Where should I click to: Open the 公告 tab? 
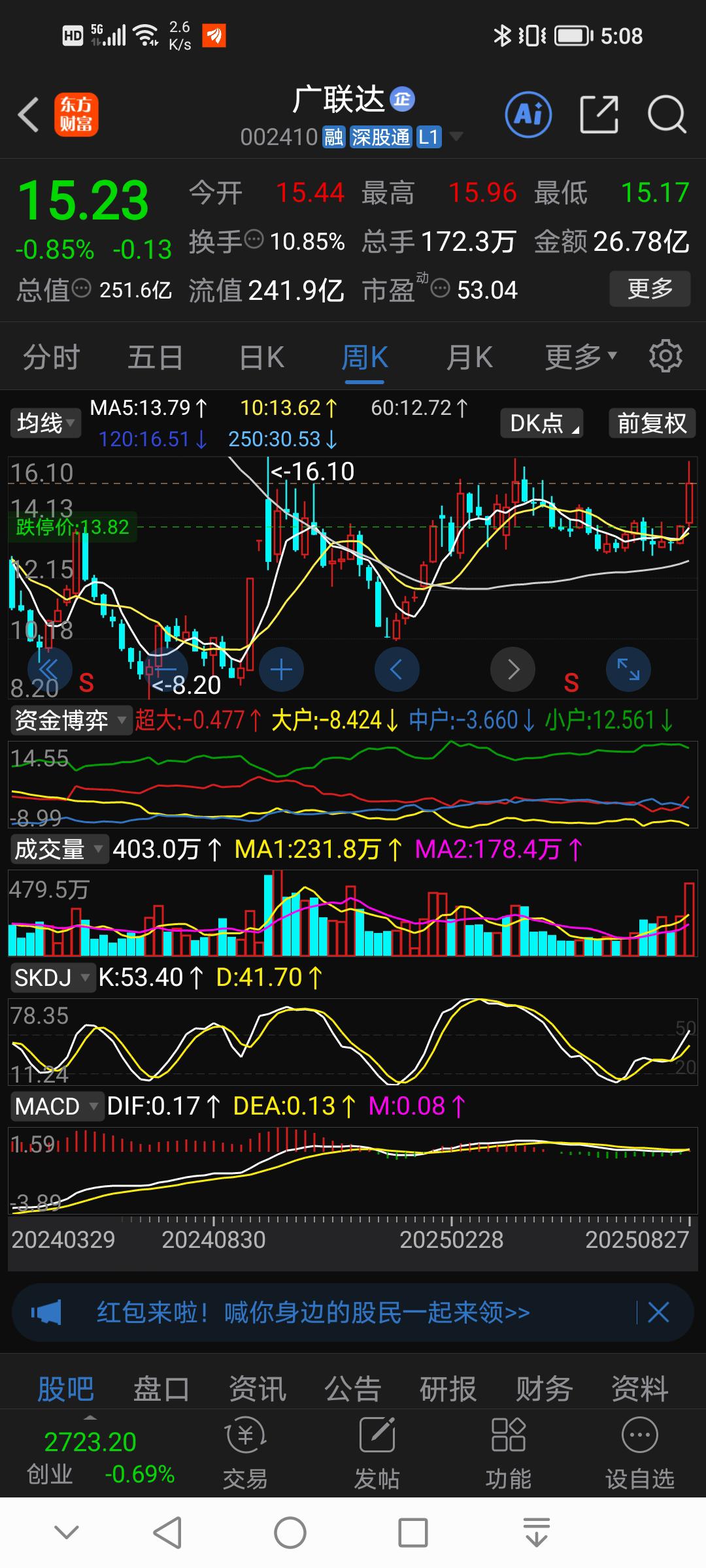point(353,1388)
